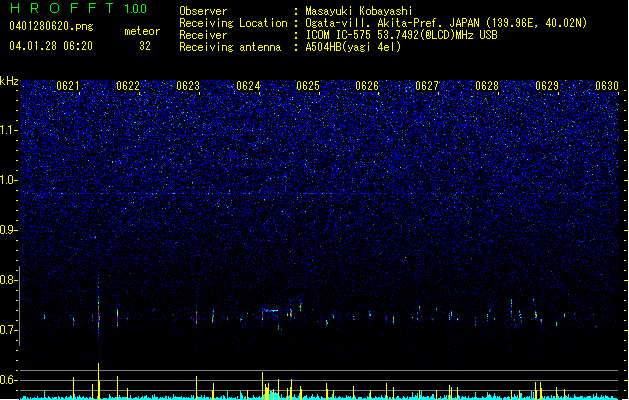Click the 1.1 kHz axis label
The height and width of the screenshot is (400, 629).
pyautogui.click(x=9, y=130)
